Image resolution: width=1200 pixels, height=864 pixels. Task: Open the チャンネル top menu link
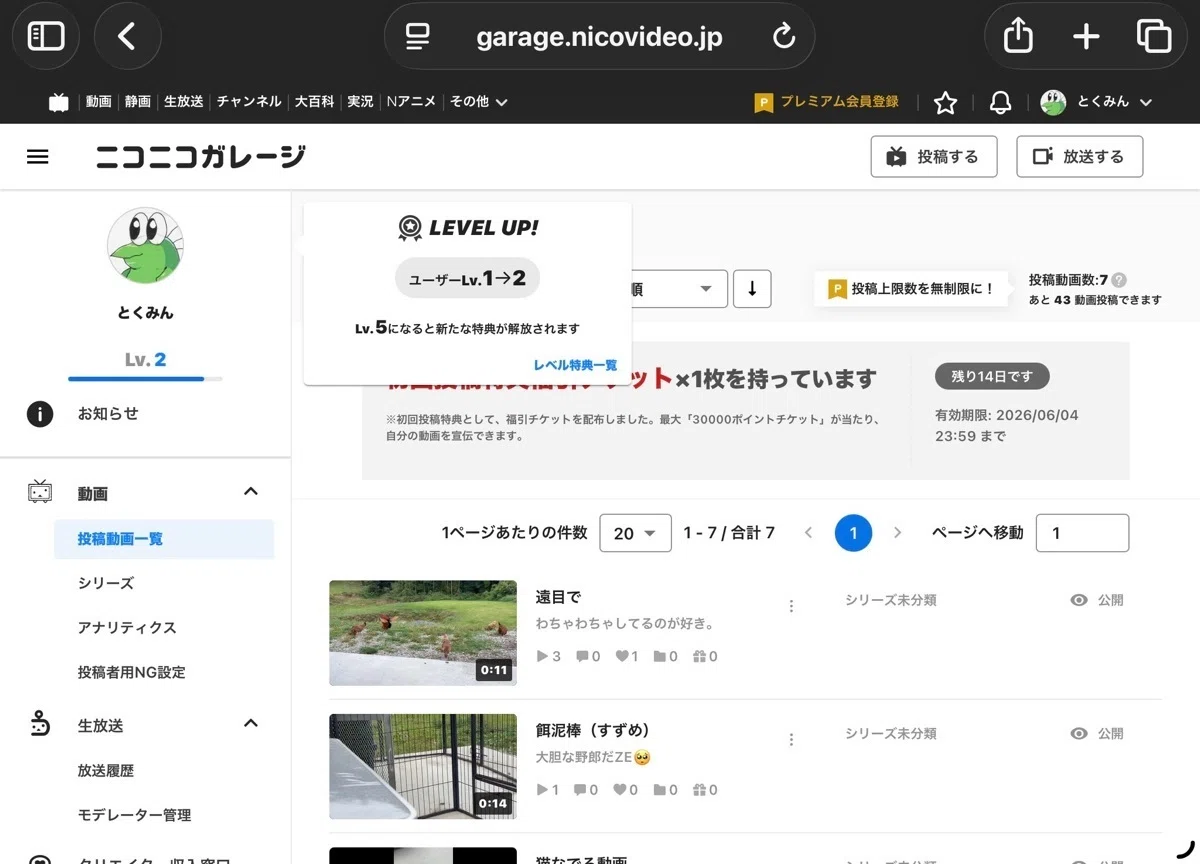point(249,102)
